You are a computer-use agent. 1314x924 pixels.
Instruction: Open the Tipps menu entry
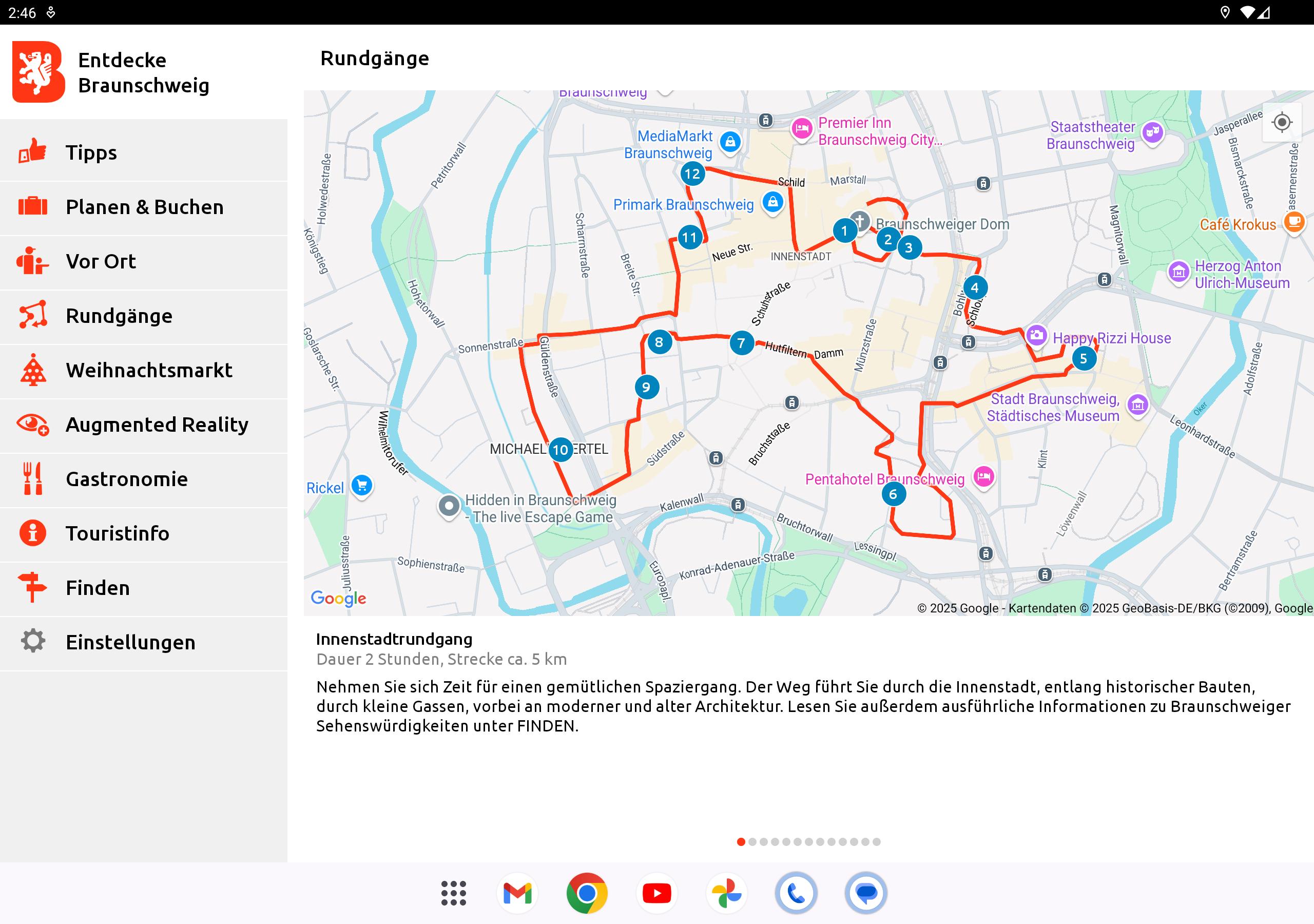coord(144,152)
